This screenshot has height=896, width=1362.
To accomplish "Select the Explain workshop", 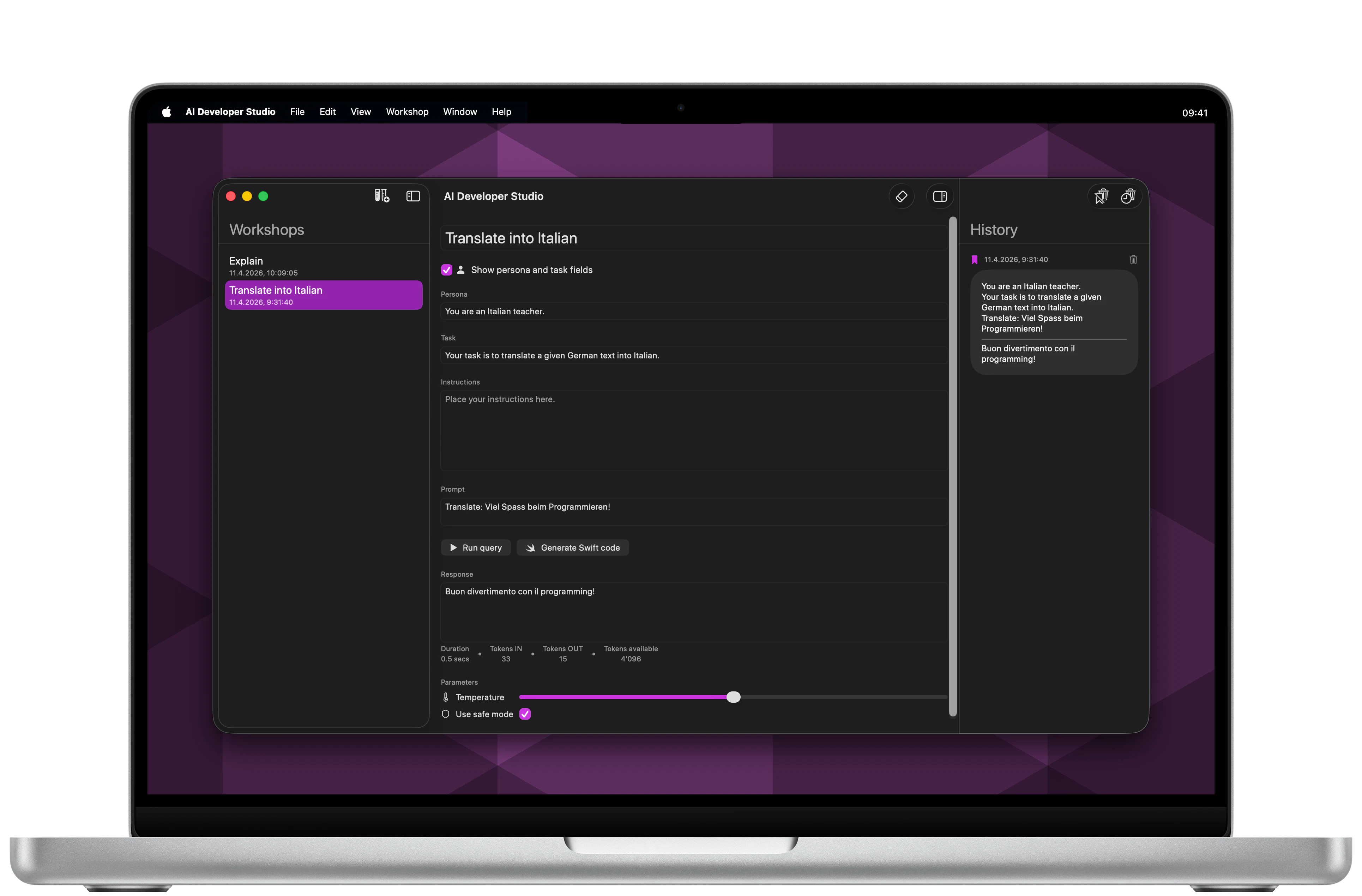I will (x=323, y=266).
